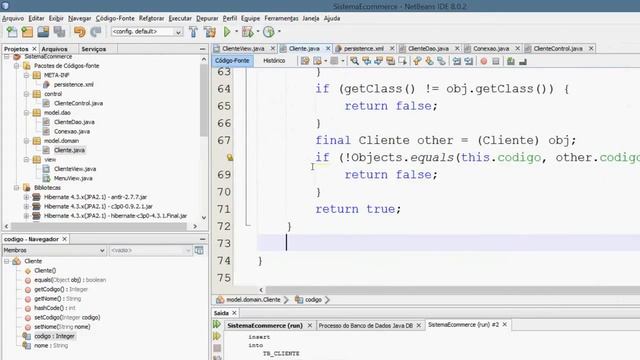Viewport: 640px width, 360px height.
Task: Select setNome(String nome) in Navigator
Action: point(62,327)
